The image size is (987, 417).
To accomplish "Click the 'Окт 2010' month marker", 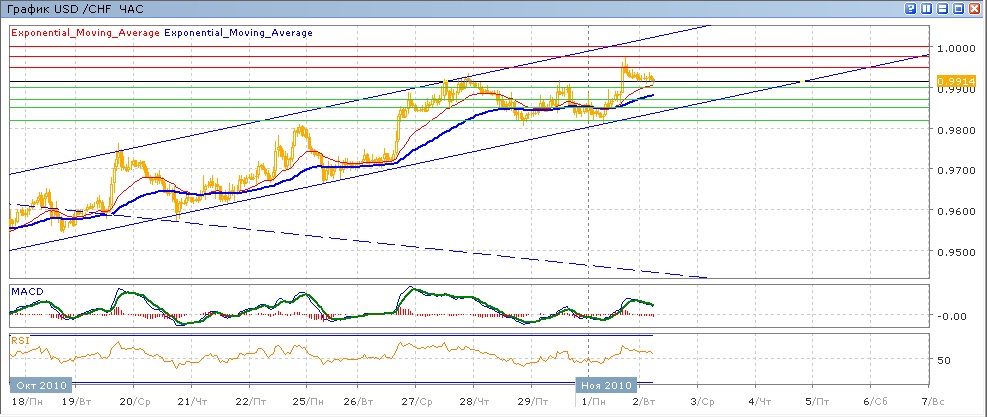I will click(x=40, y=385).
